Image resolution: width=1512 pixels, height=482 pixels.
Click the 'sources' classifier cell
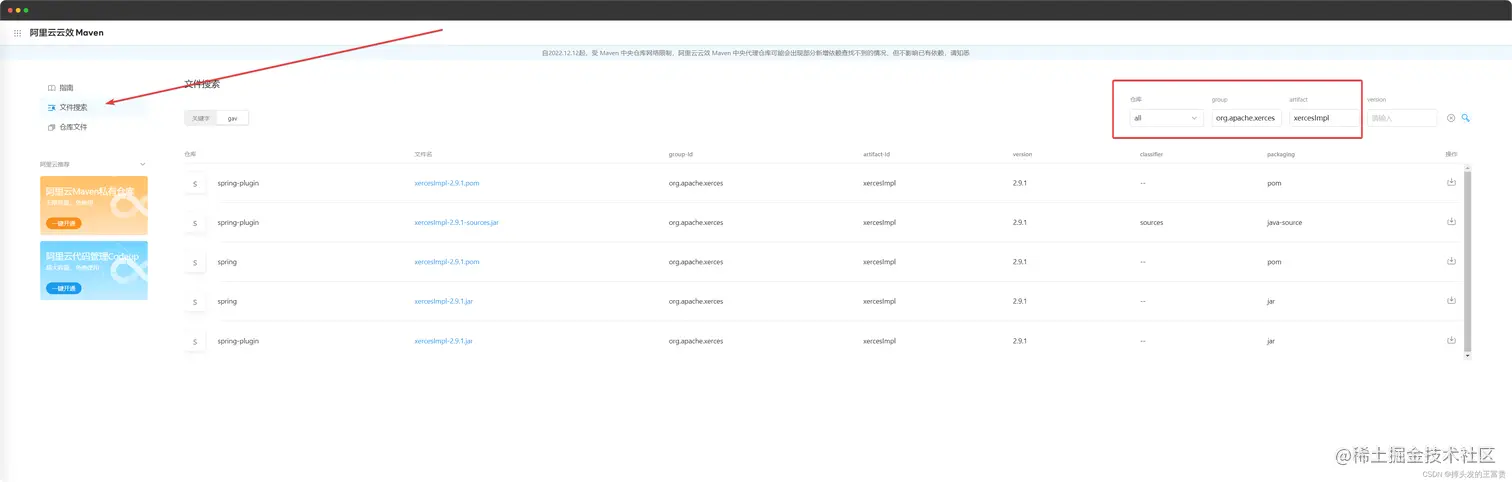(1151, 222)
